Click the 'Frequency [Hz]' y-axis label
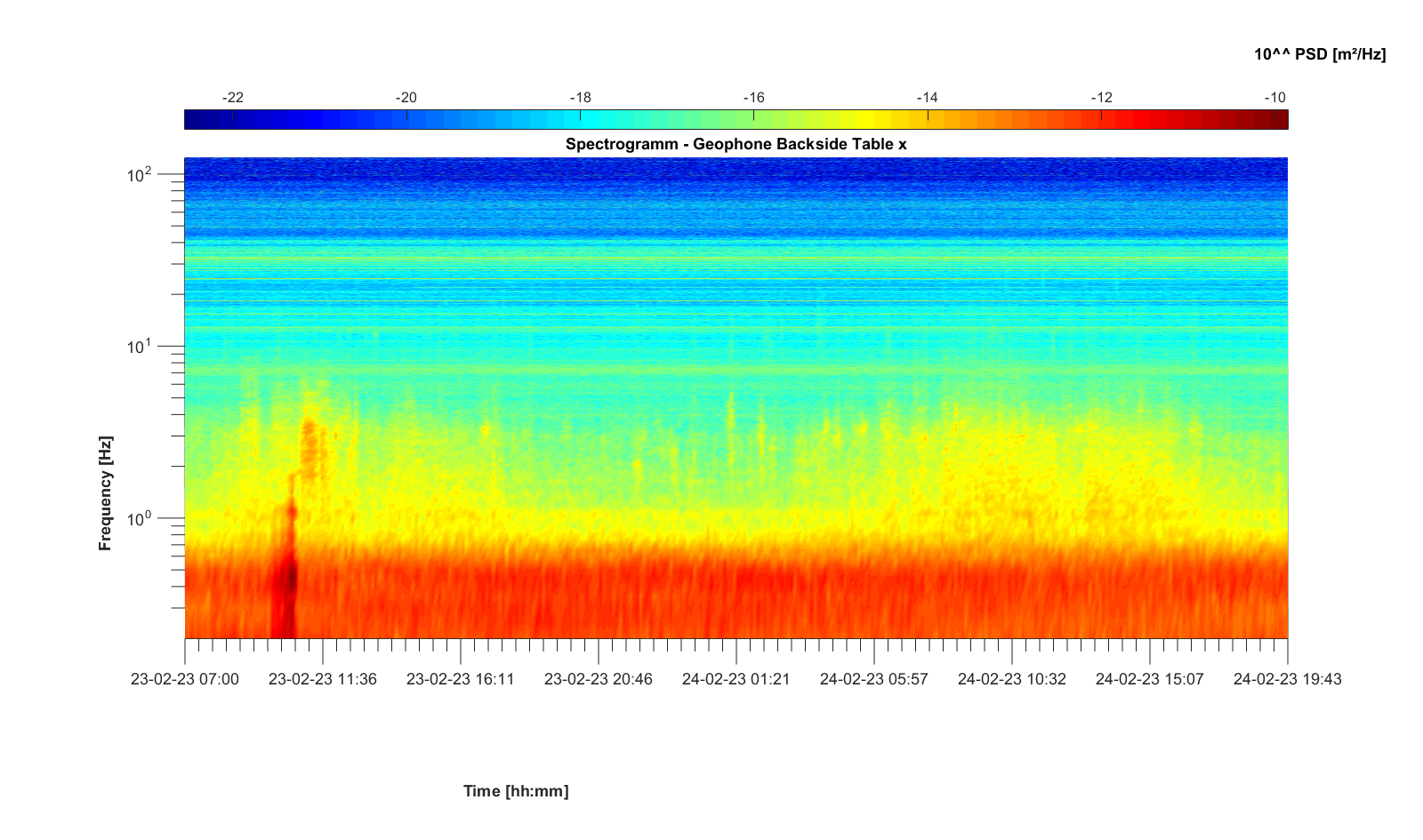Image resolution: width=1423 pixels, height=840 pixels. 106,493
